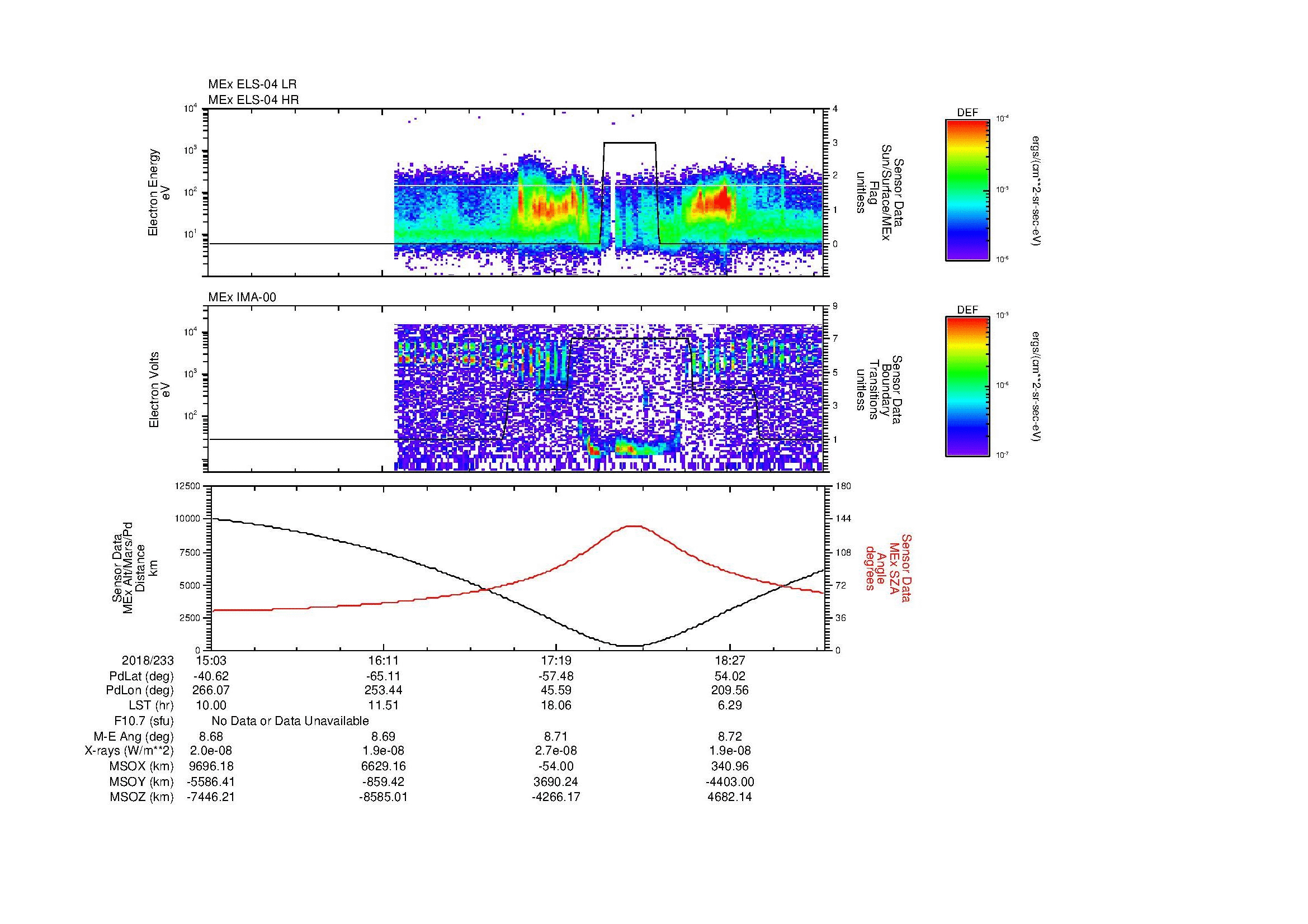This screenshot has height=924, width=1308.
Task: Click the time tick label '15:03'
Action: coord(211,661)
